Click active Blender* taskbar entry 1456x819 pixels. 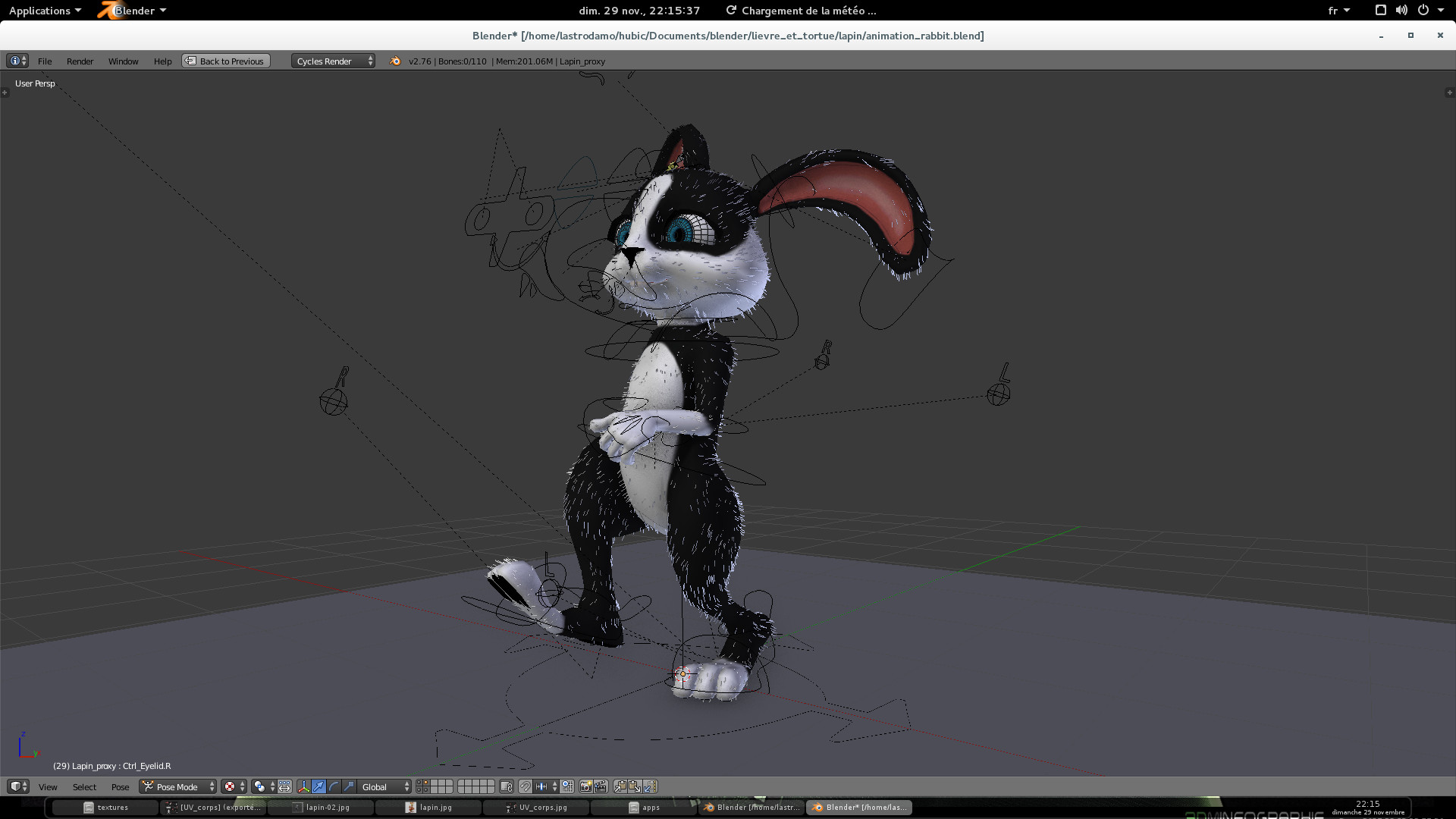tap(859, 808)
